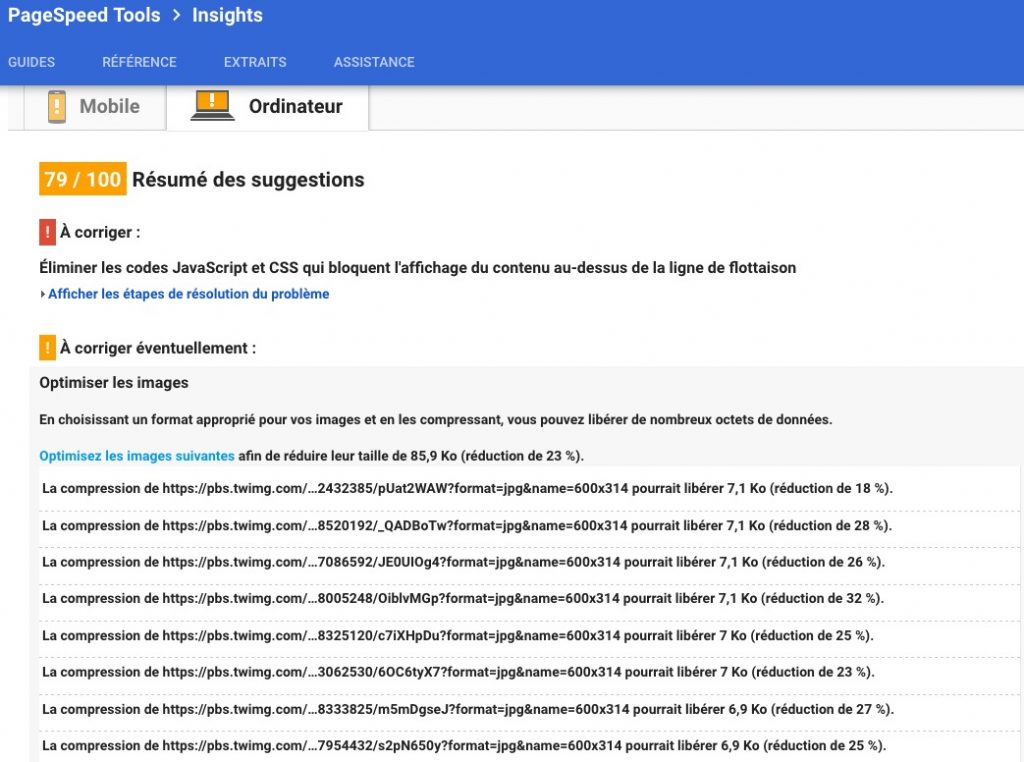Viewport: 1024px width, 762px height.
Task: Click the Insights breadcrumb title
Action: [227, 16]
